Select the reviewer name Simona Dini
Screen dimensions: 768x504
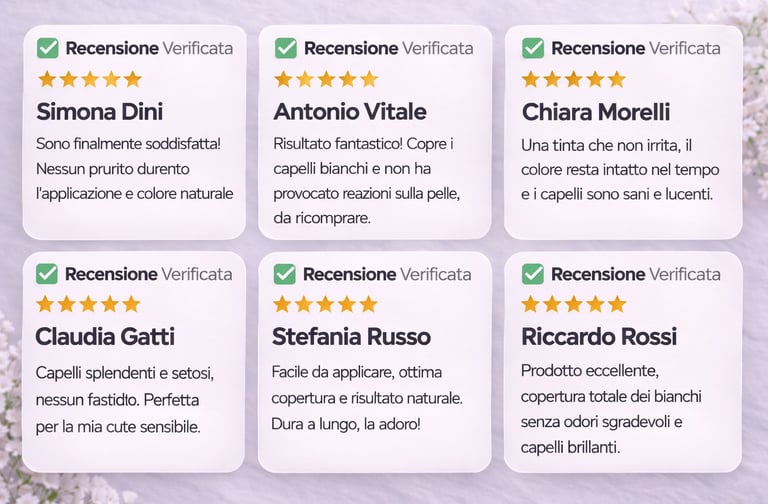[x=99, y=111]
